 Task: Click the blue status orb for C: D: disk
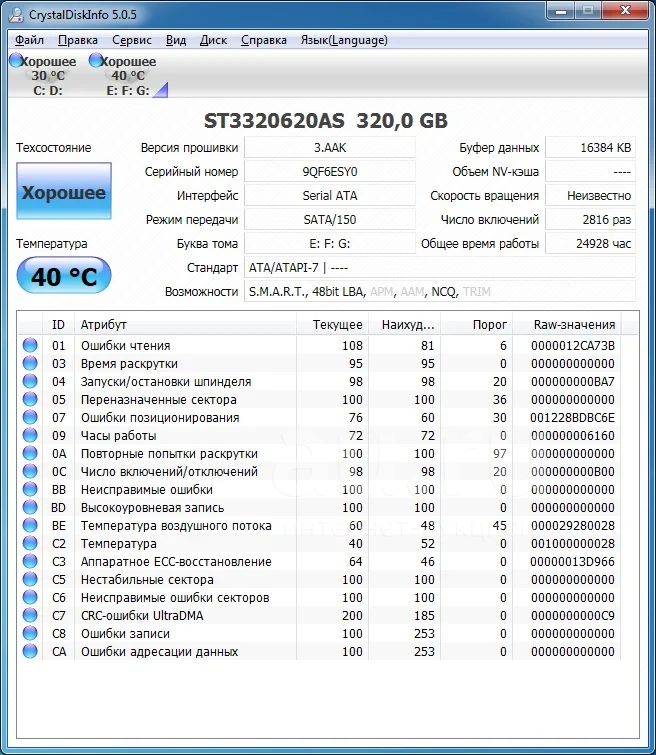(x=16, y=60)
